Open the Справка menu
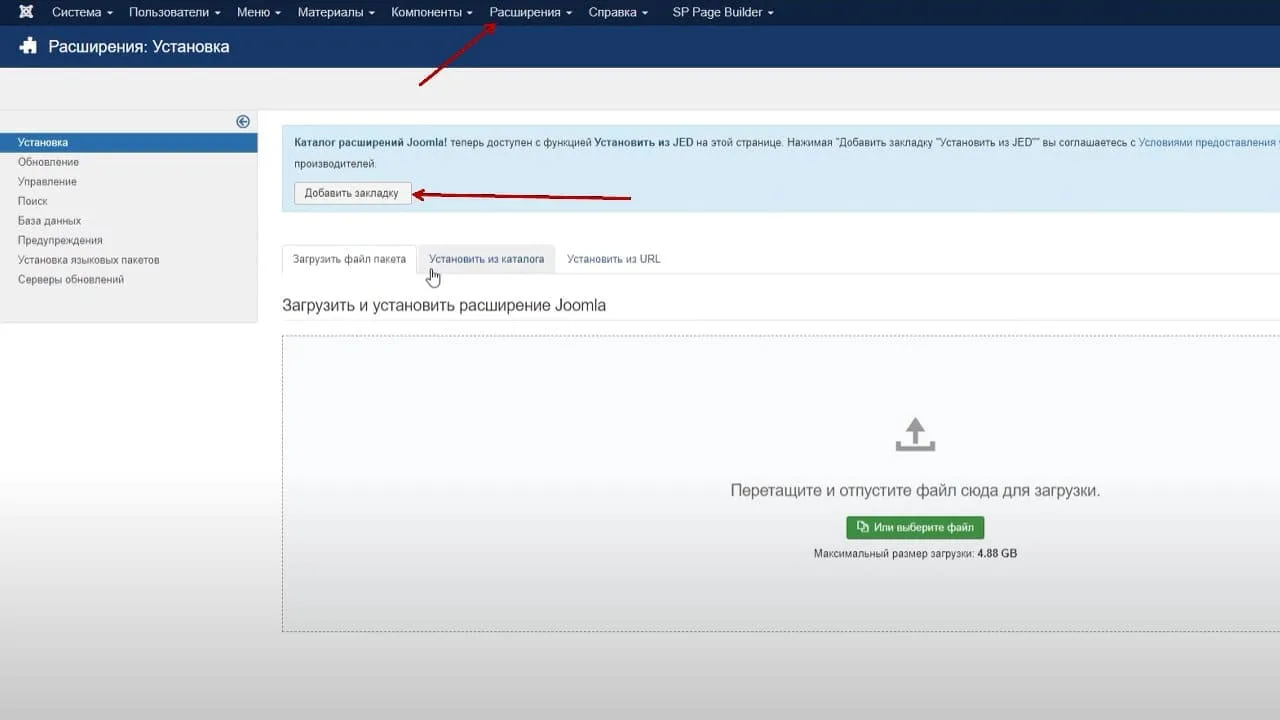Viewport: 1280px width, 720px height. [x=618, y=12]
